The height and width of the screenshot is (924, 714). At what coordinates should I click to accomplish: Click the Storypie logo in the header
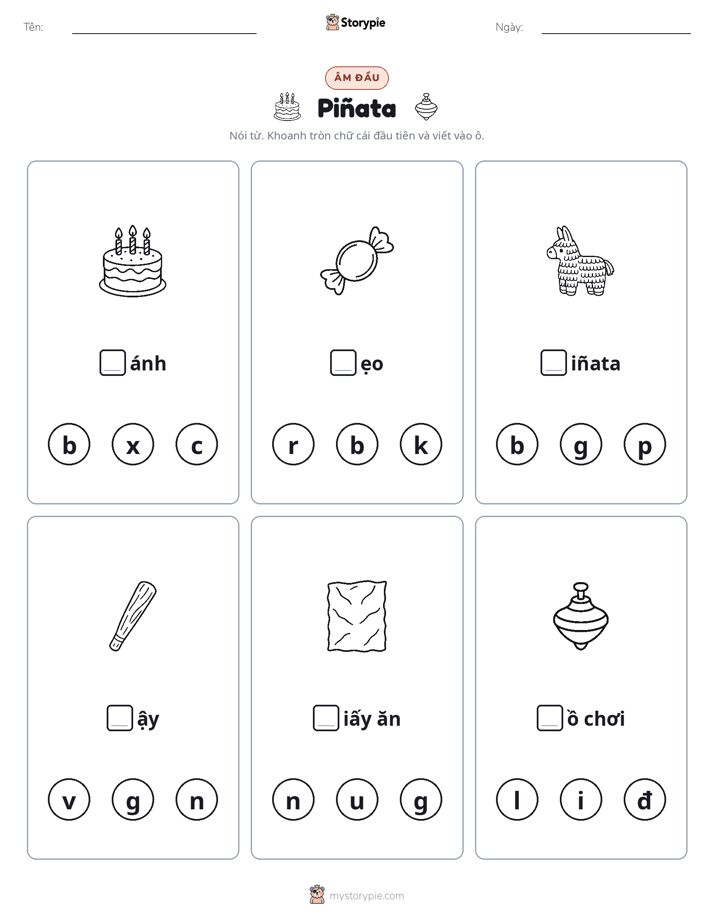pos(356,22)
